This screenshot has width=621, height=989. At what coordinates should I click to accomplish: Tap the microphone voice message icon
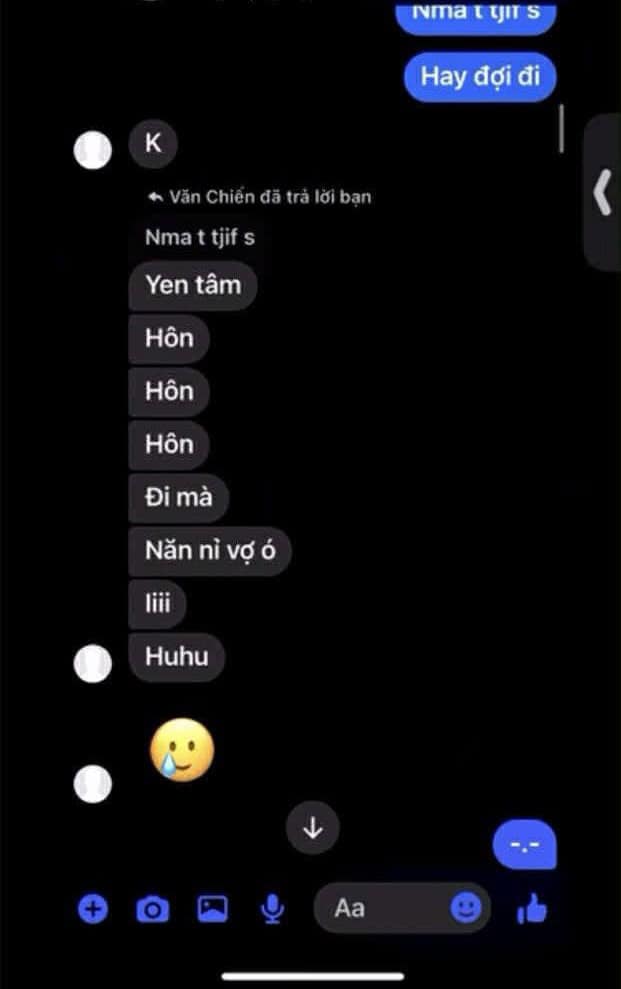pyautogui.click(x=272, y=910)
